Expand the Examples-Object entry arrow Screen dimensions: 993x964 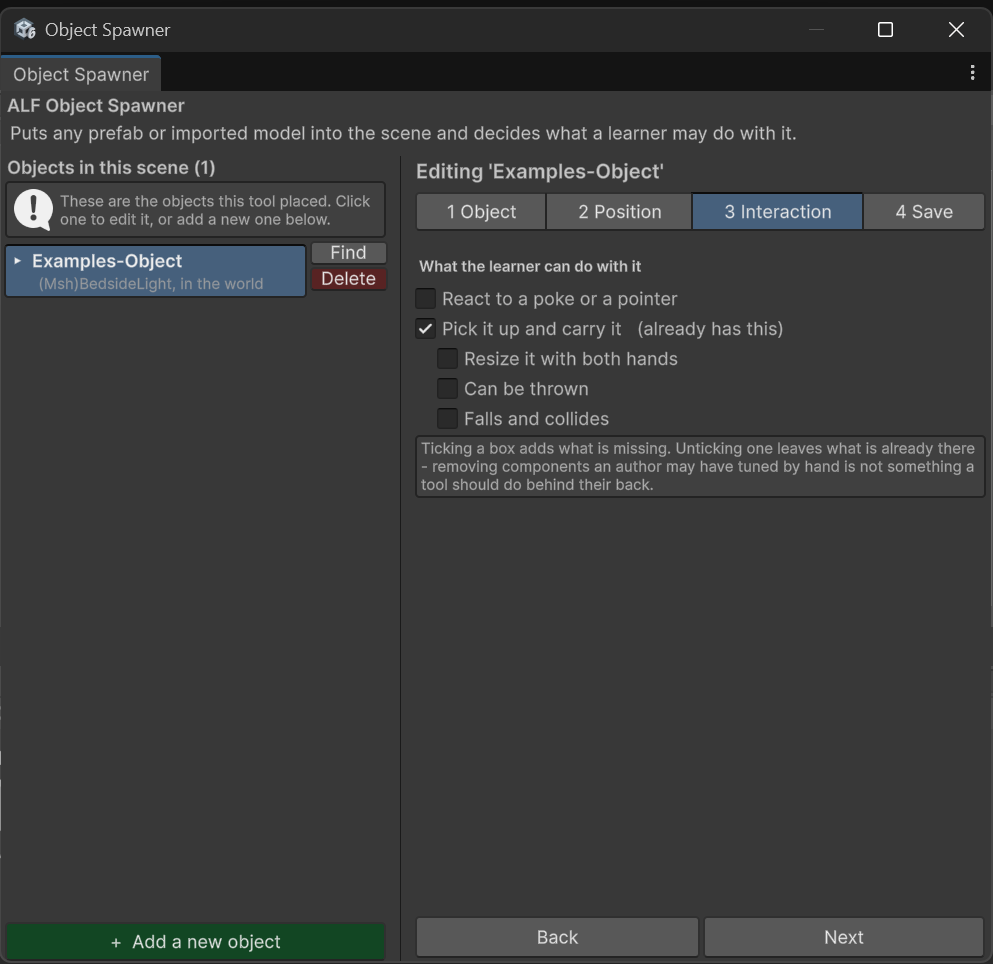(18, 261)
